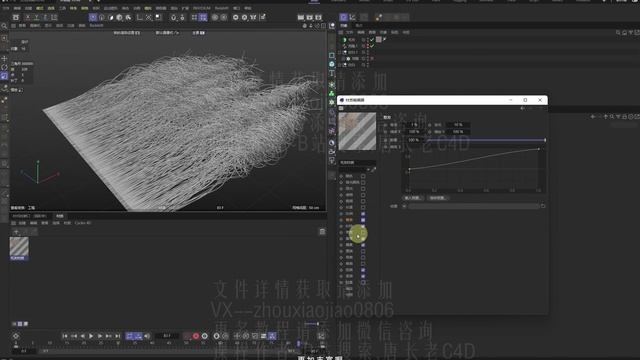Image resolution: width=640 pixels, height=360 pixels.
Task: Open the Cycles 4D menu in material manager
Action: point(83,223)
